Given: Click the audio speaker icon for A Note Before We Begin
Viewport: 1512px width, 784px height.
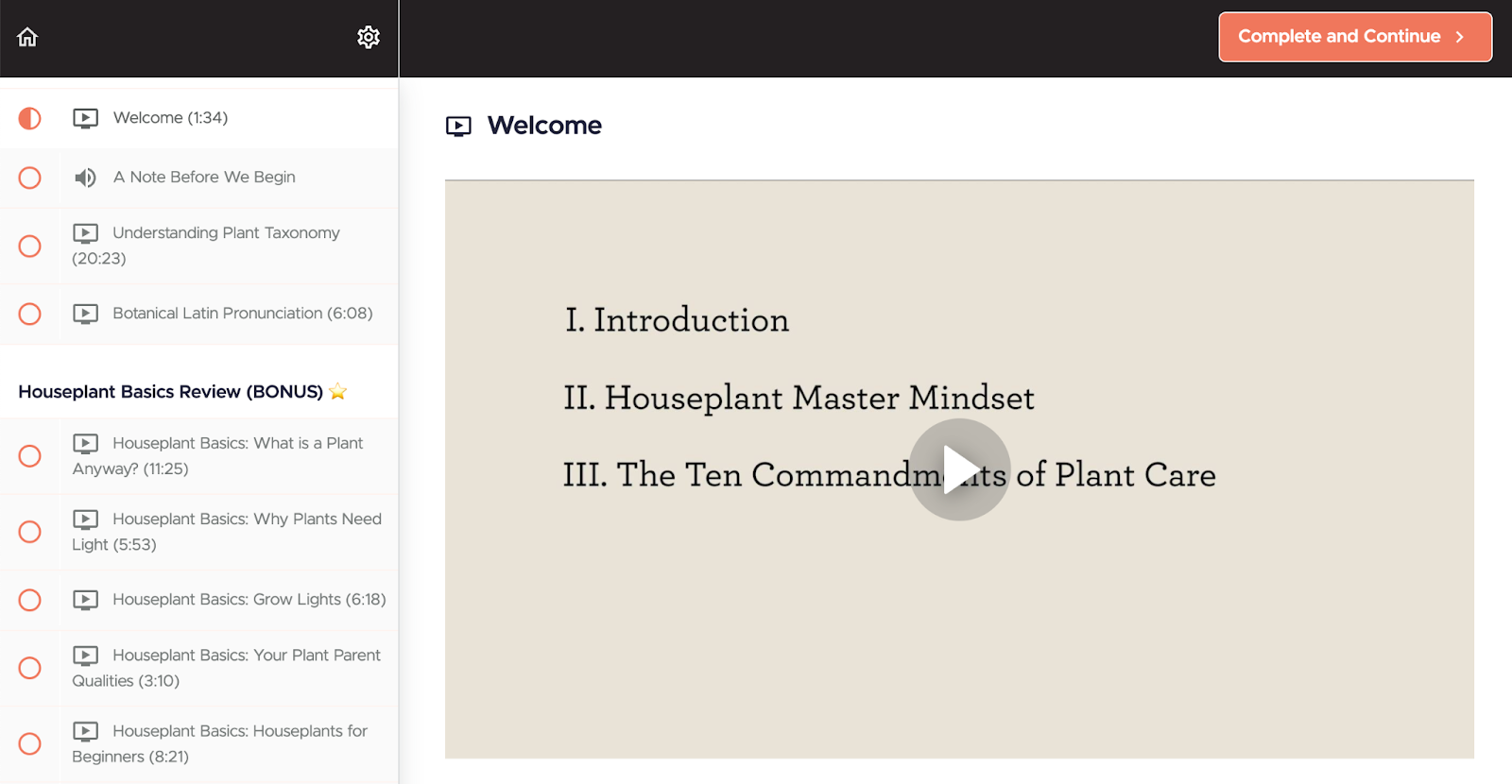Looking at the screenshot, I should click(85, 178).
